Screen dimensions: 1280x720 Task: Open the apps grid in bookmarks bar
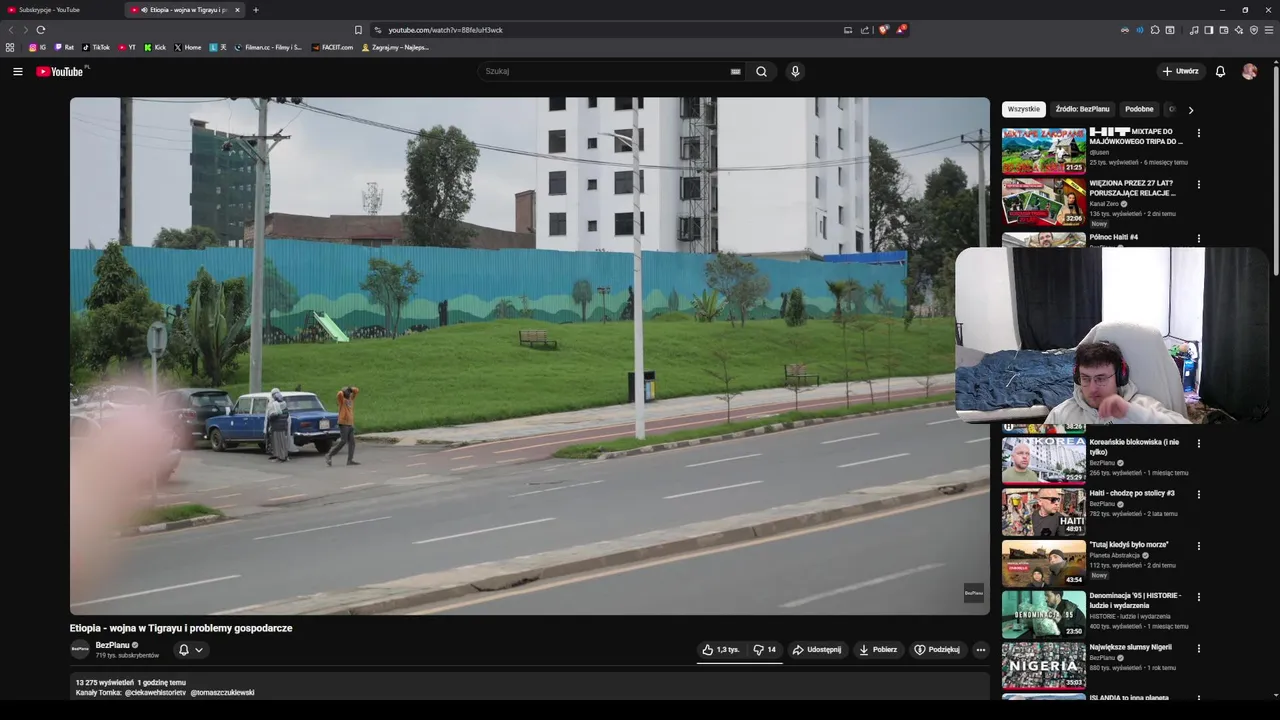[10, 47]
